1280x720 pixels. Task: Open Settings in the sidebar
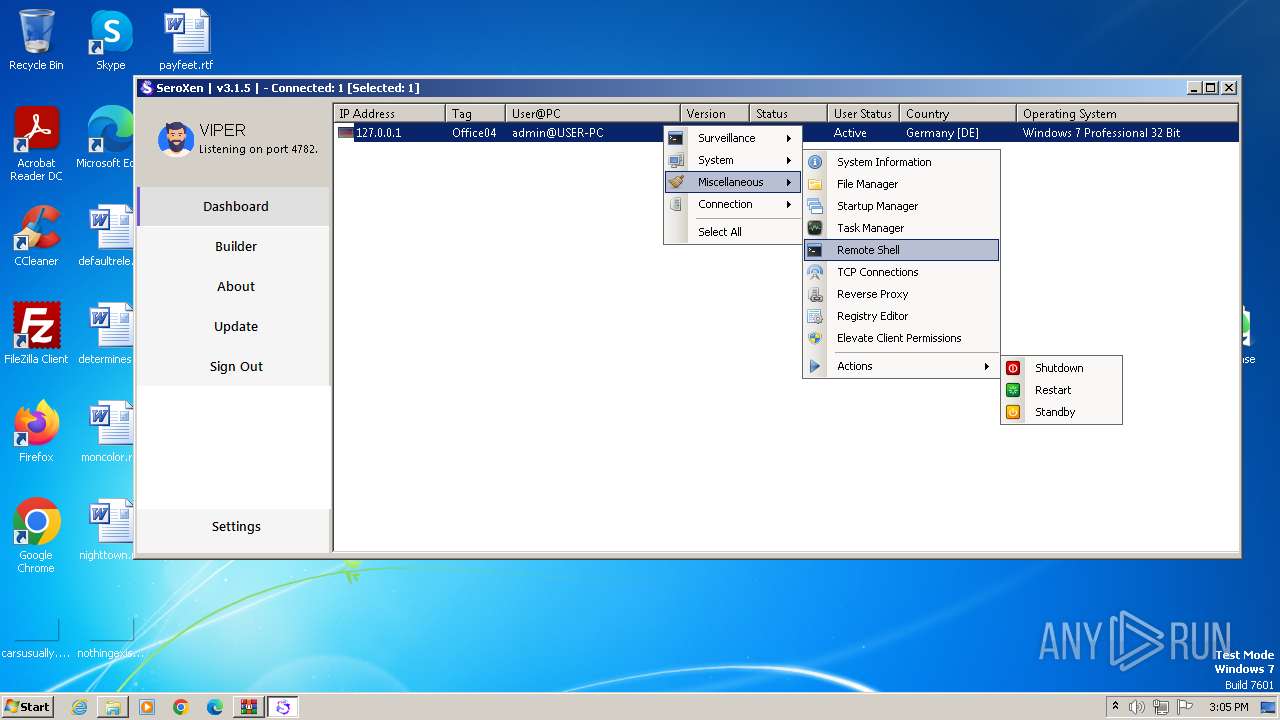pos(235,527)
